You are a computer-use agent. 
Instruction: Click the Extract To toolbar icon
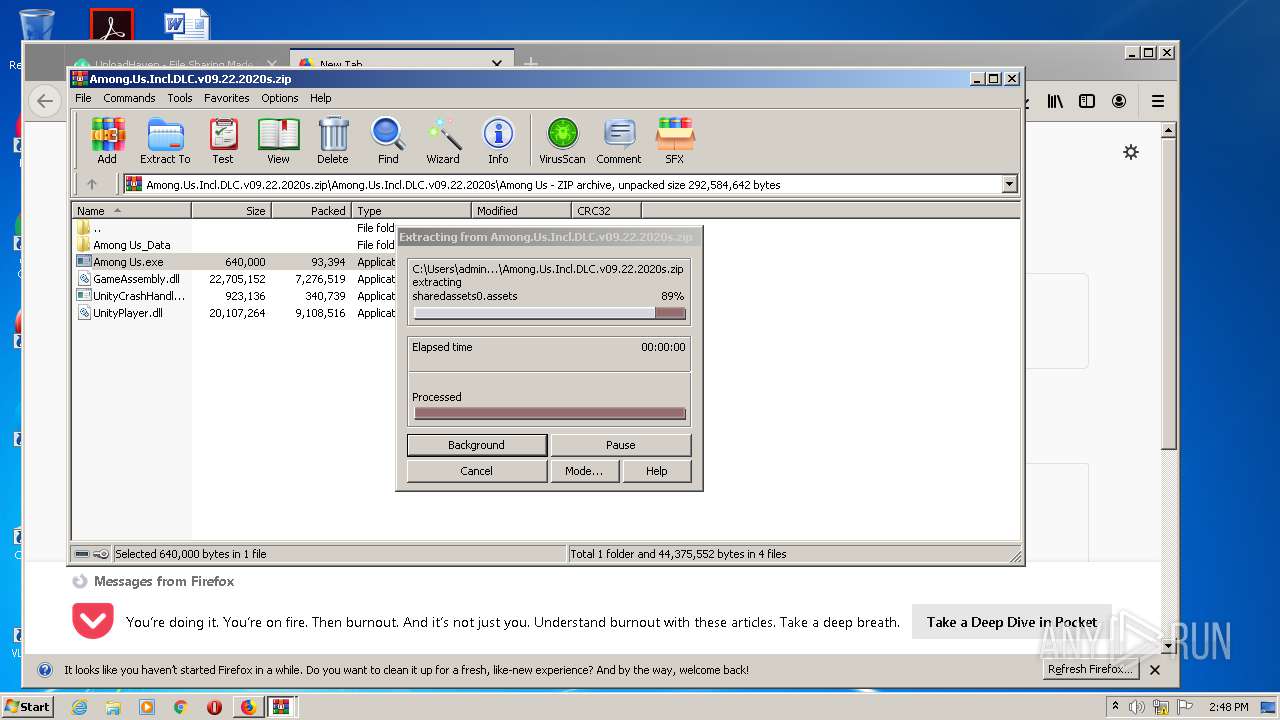[165, 140]
